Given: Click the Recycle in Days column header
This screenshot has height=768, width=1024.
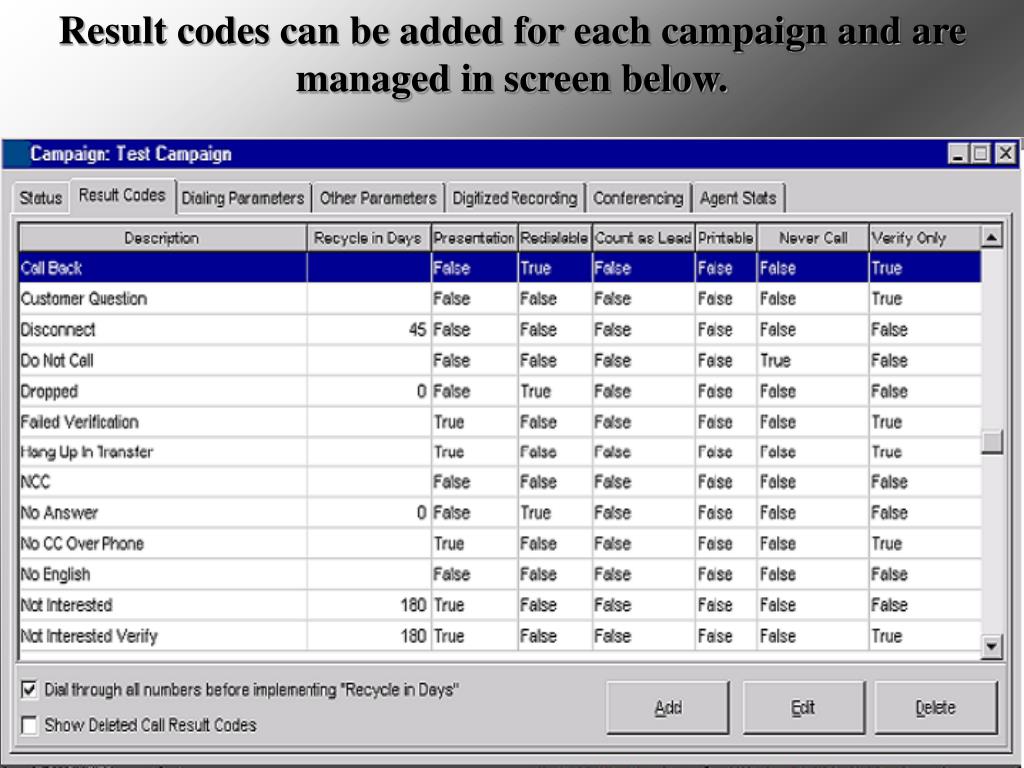Looking at the screenshot, I should tap(368, 238).
